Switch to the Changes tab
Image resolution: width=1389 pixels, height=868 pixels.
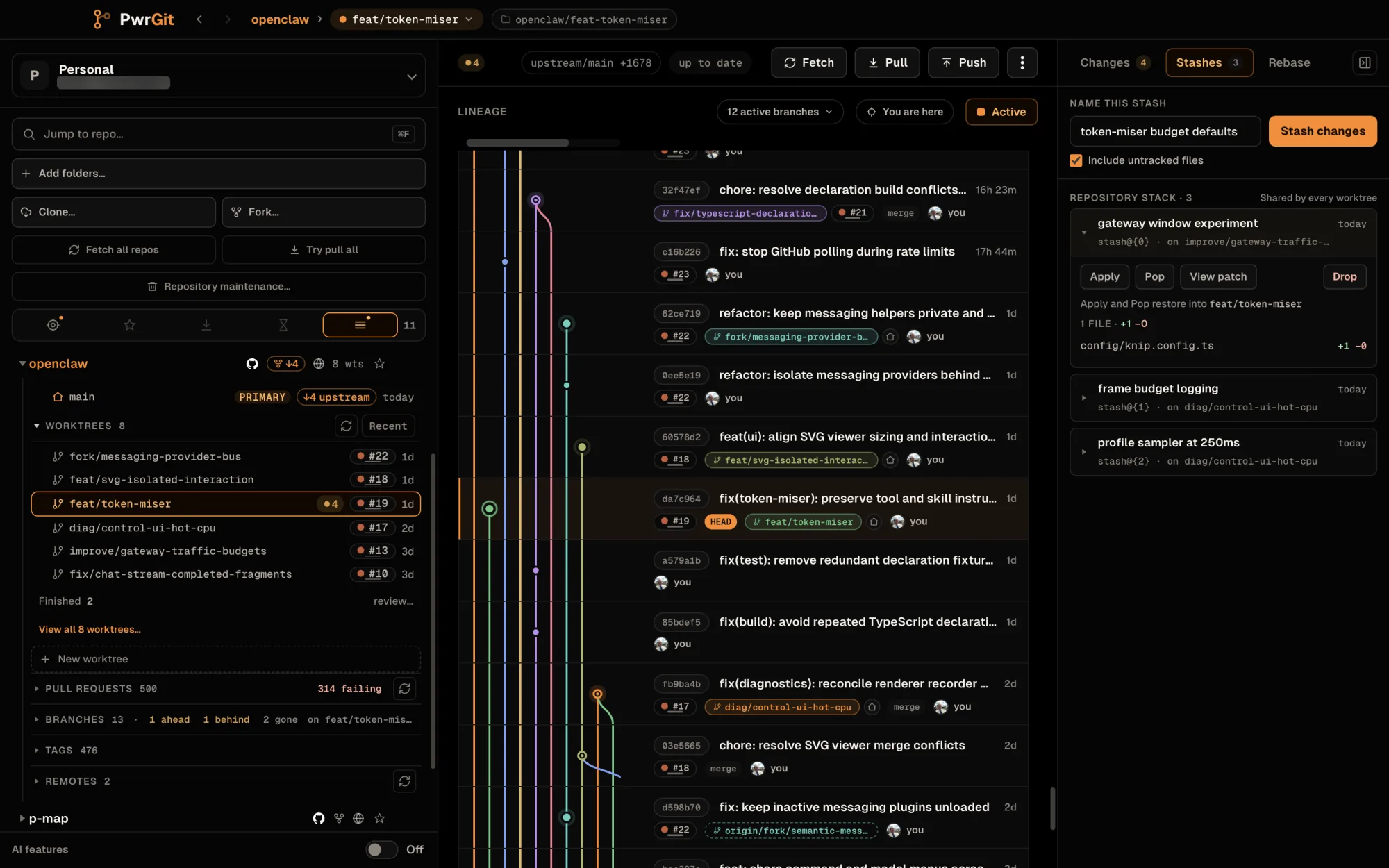tap(1113, 62)
